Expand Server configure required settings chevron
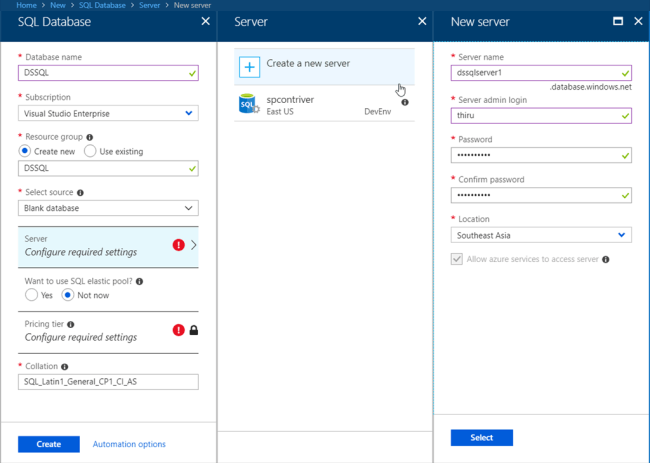The image size is (650, 463). (194, 245)
